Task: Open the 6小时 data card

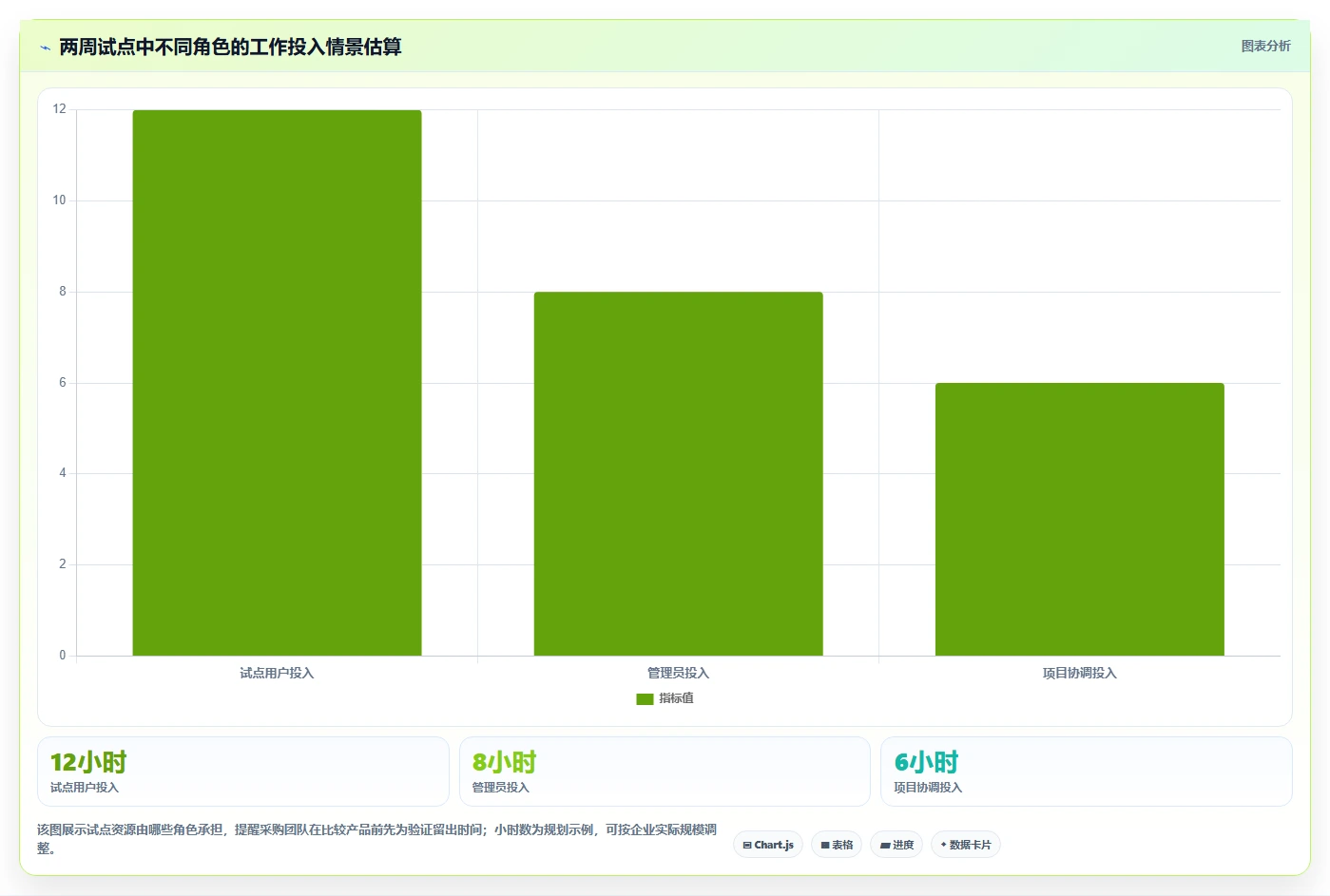Action: (x=1087, y=772)
